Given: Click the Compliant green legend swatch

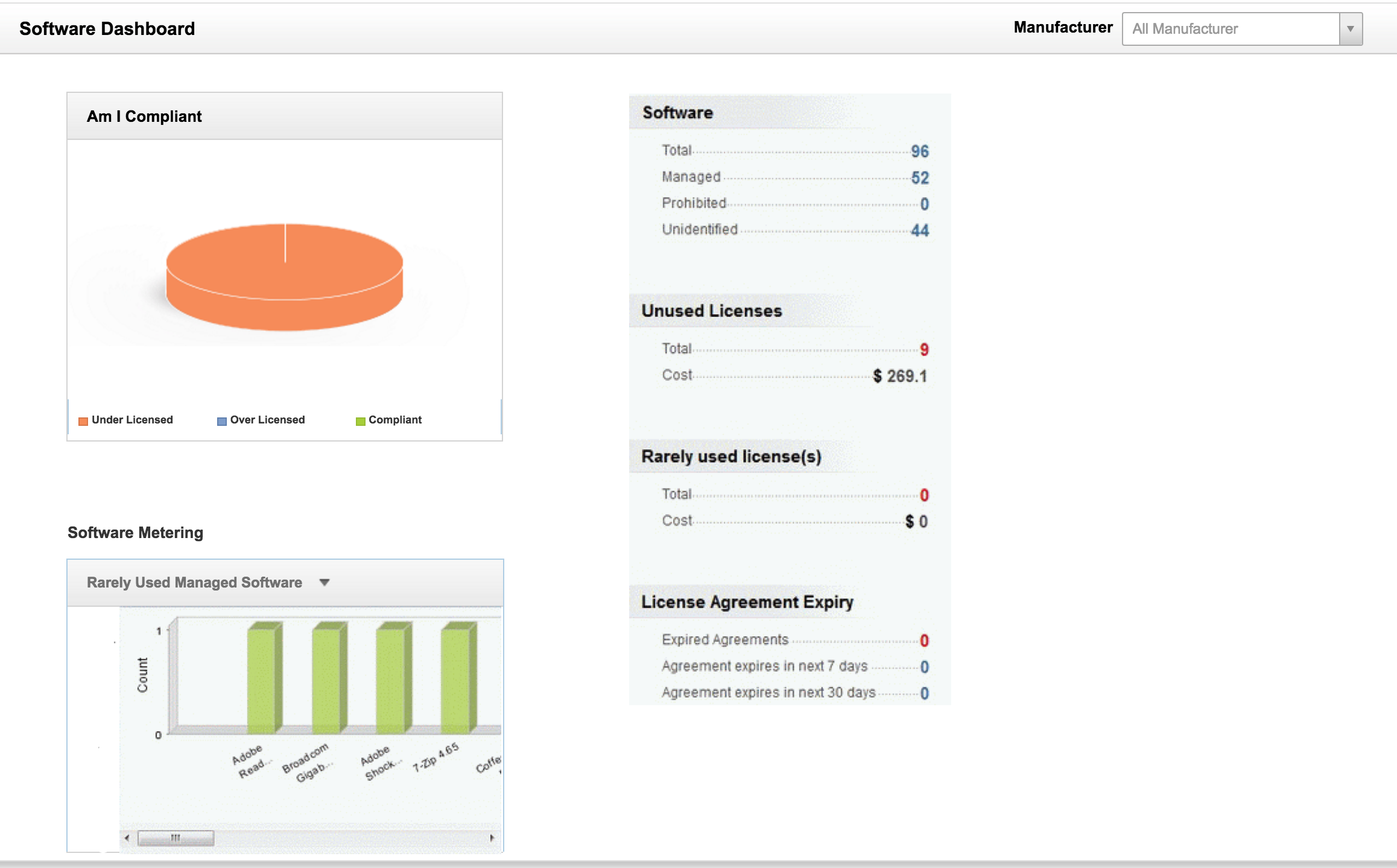Looking at the screenshot, I should click(x=360, y=421).
